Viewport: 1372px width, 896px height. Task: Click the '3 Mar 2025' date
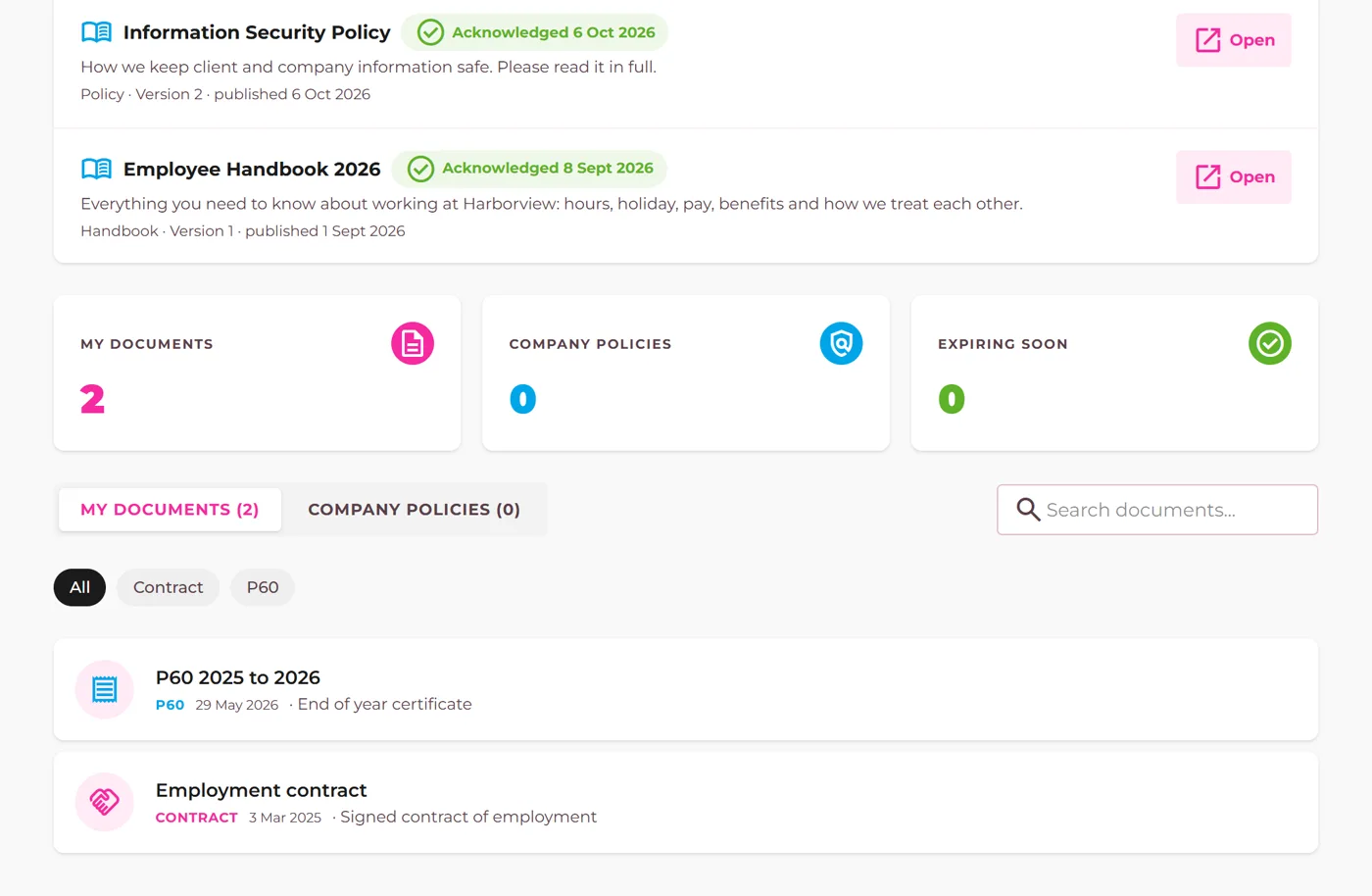[x=285, y=818]
